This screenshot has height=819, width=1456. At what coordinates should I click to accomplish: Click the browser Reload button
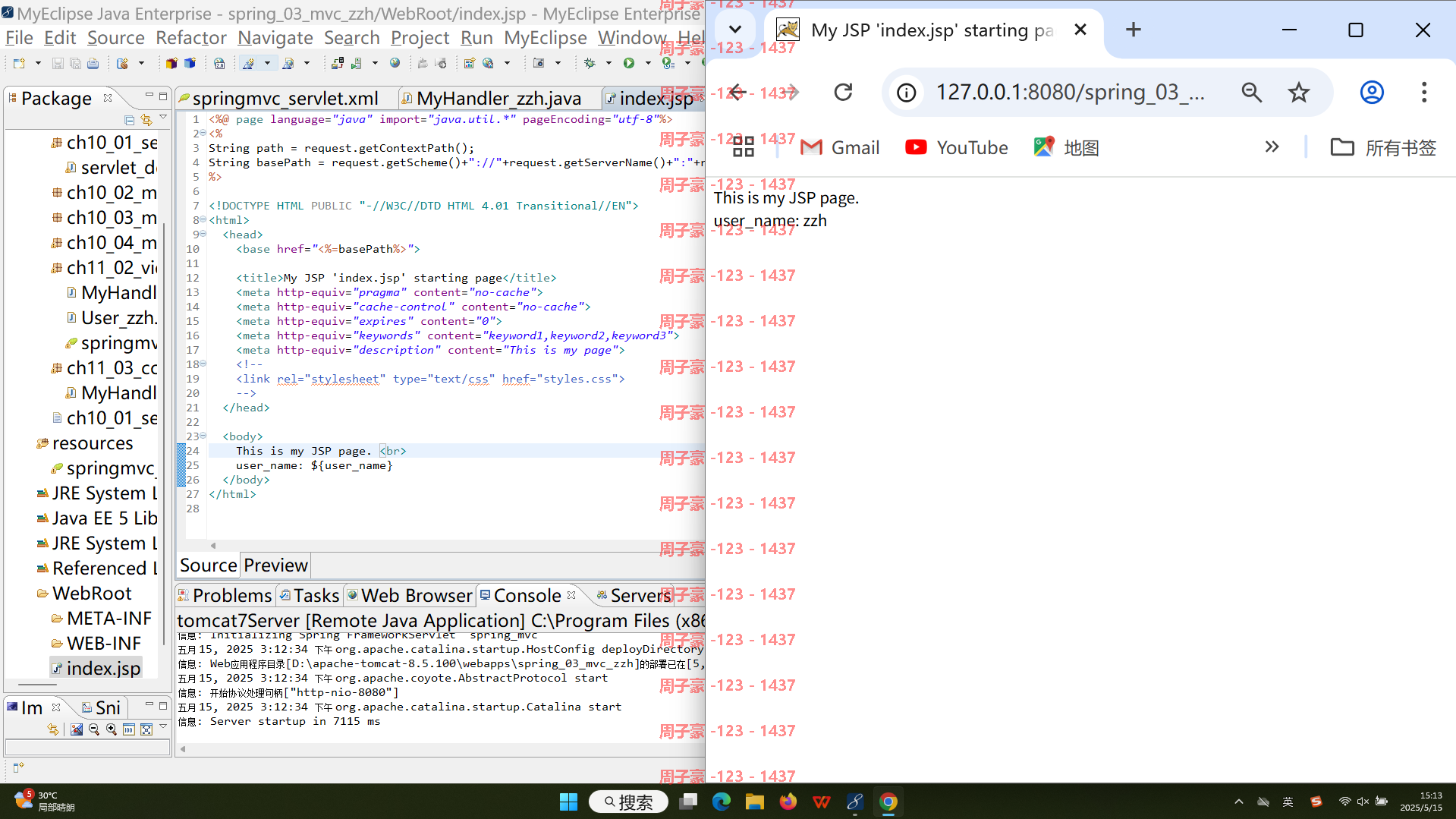pyautogui.click(x=843, y=93)
